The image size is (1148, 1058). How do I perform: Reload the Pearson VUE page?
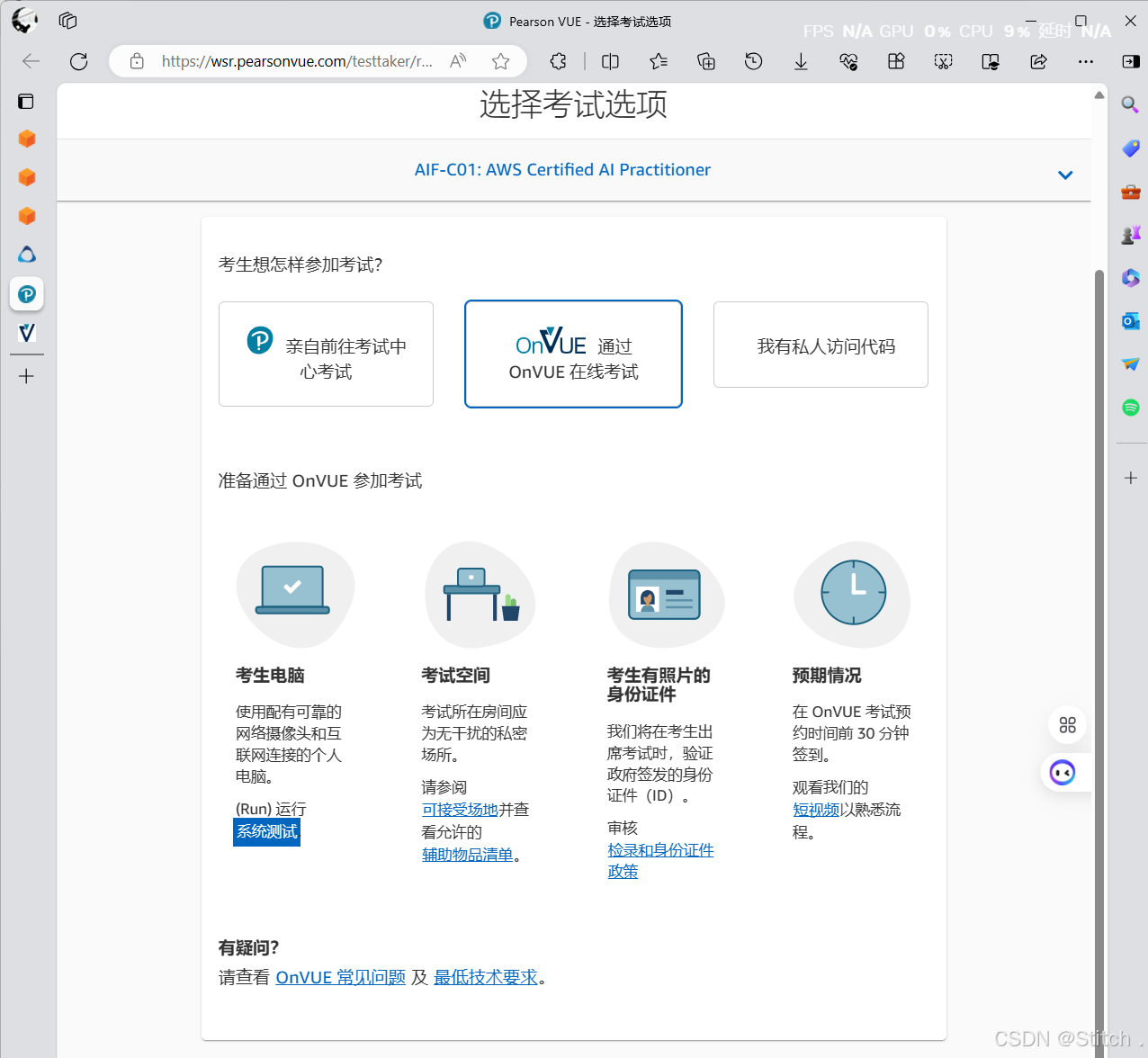(79, 61)
